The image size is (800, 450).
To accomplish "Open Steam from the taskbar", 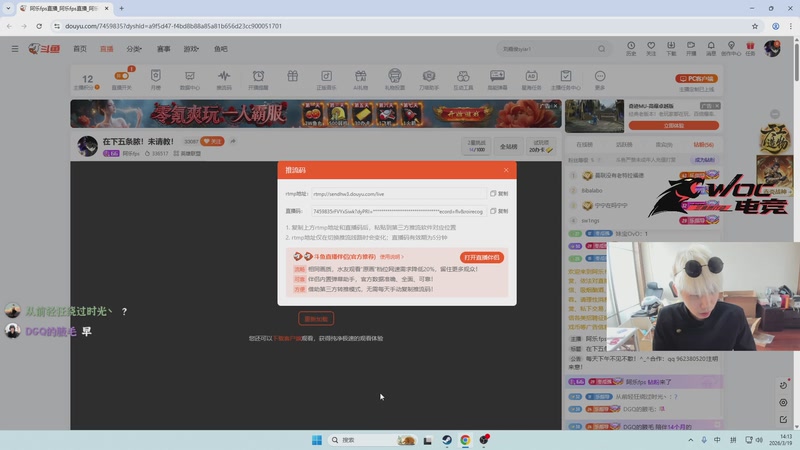I will point(446,440).
